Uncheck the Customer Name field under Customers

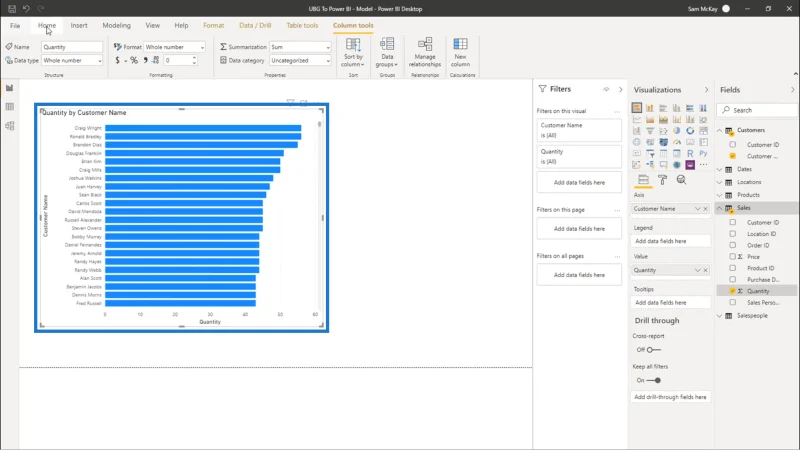tap(733, 156)
